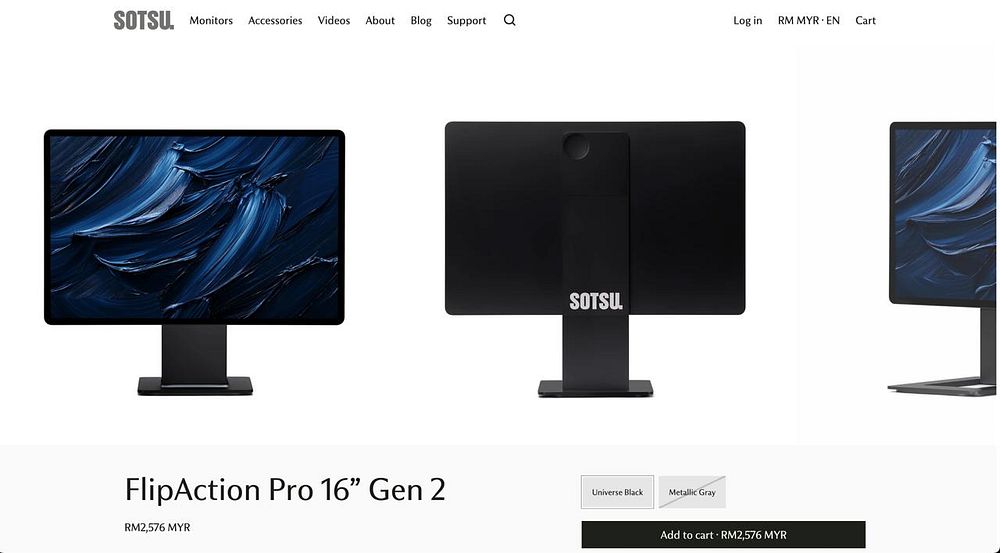
Task: Click the RM2,576 MYR price text
Action: click(158, 527)
